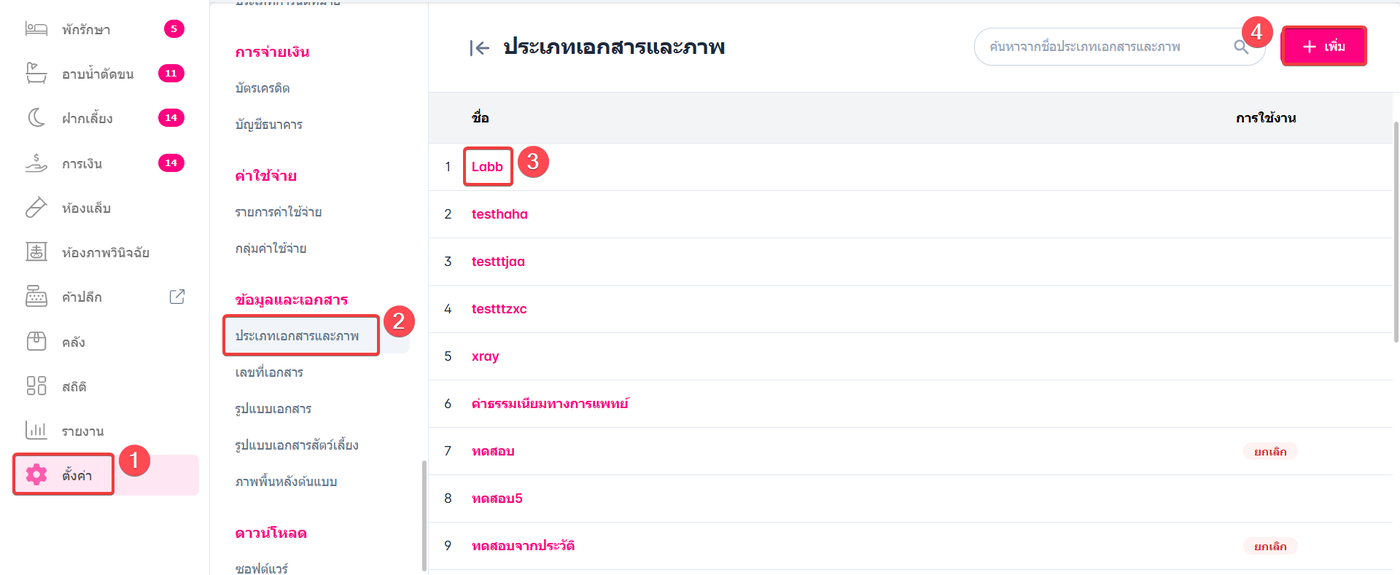Click the bed icon for พักรักษา
1400x575 pixels.
37,29
